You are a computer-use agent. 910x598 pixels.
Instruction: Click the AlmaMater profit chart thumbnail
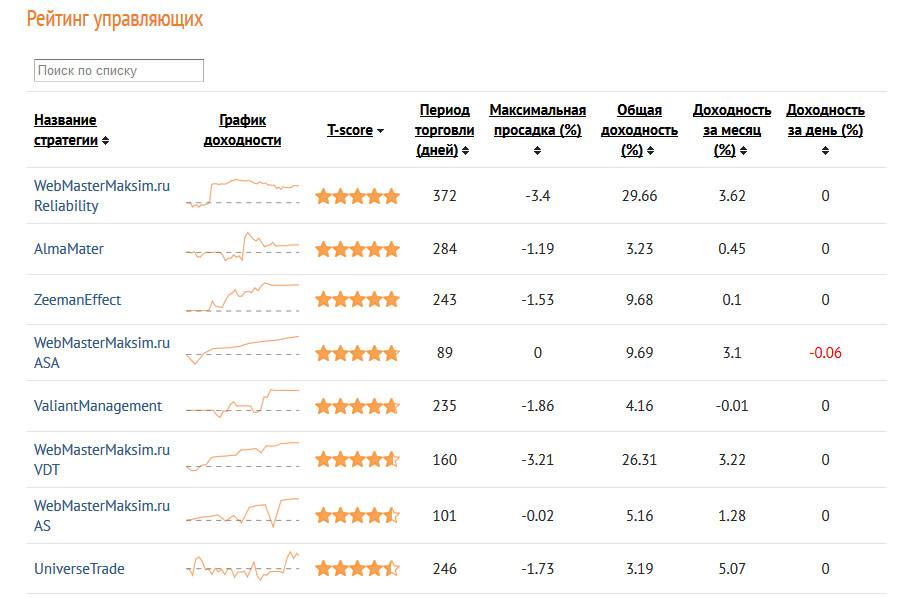tap(242, 247)
